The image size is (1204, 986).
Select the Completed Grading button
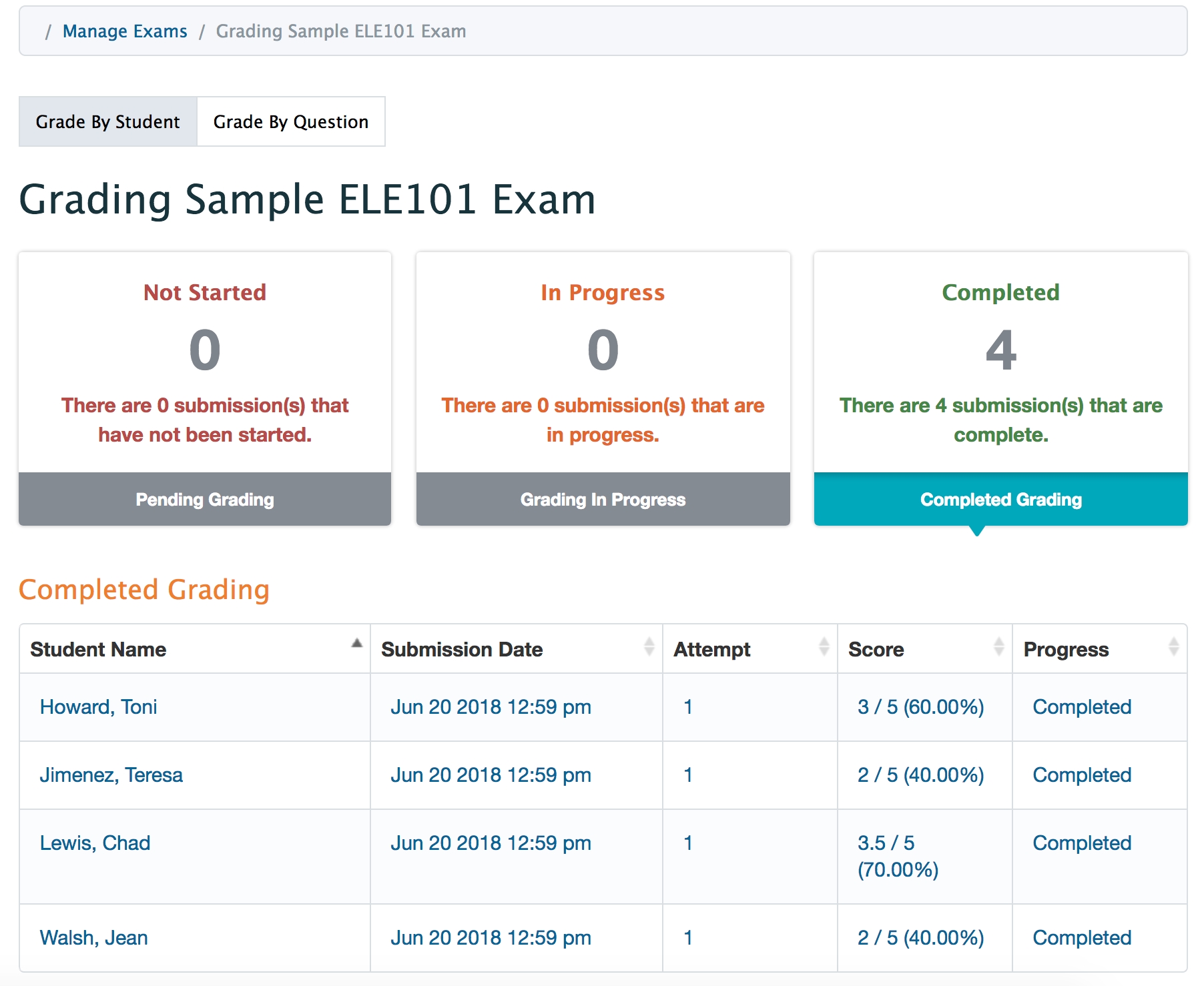[x=1000, y=500]
